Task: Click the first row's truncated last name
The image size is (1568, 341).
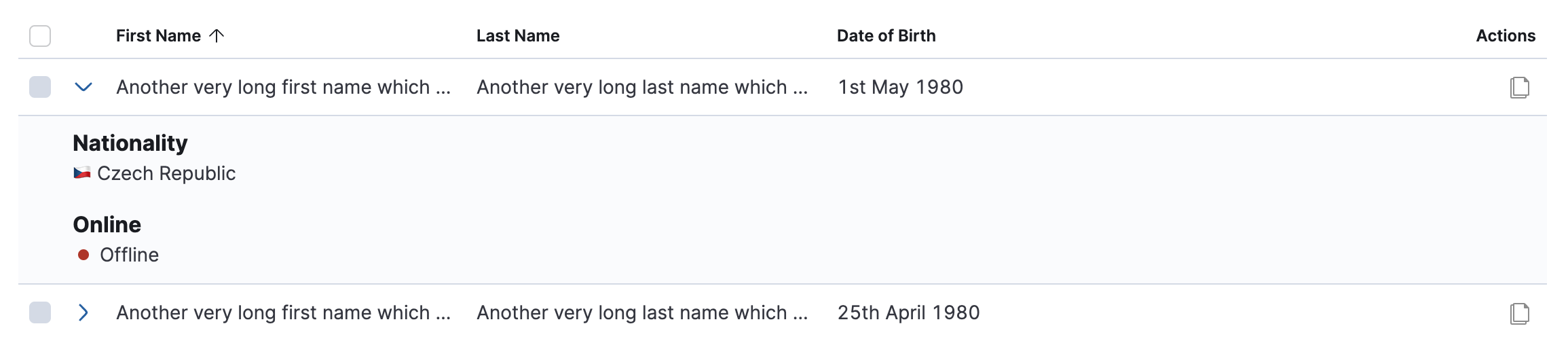Action: (x=642, y=87)
